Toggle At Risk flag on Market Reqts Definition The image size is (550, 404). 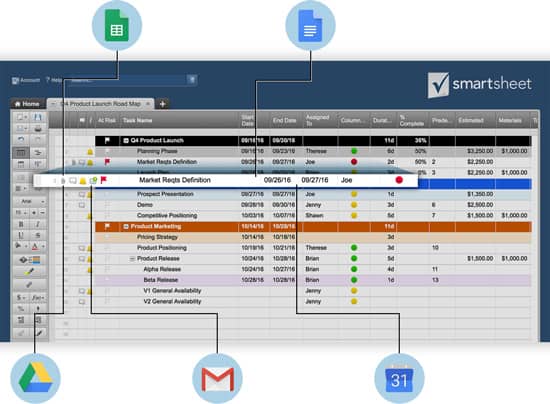click(107, 162)
